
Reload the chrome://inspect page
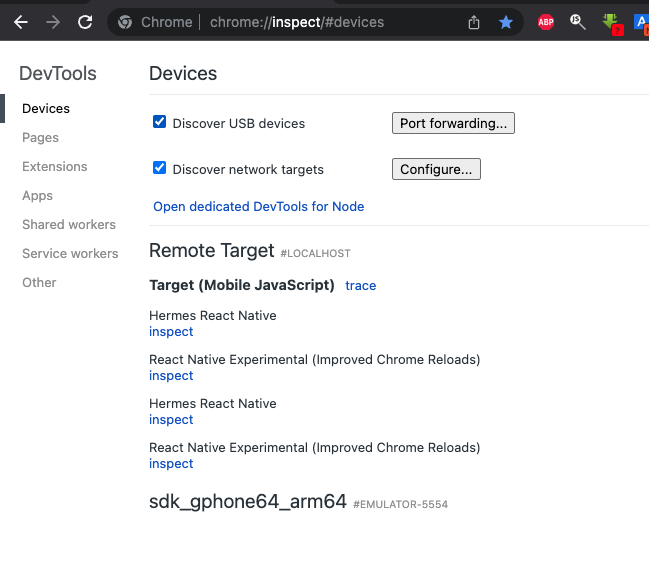85,22
